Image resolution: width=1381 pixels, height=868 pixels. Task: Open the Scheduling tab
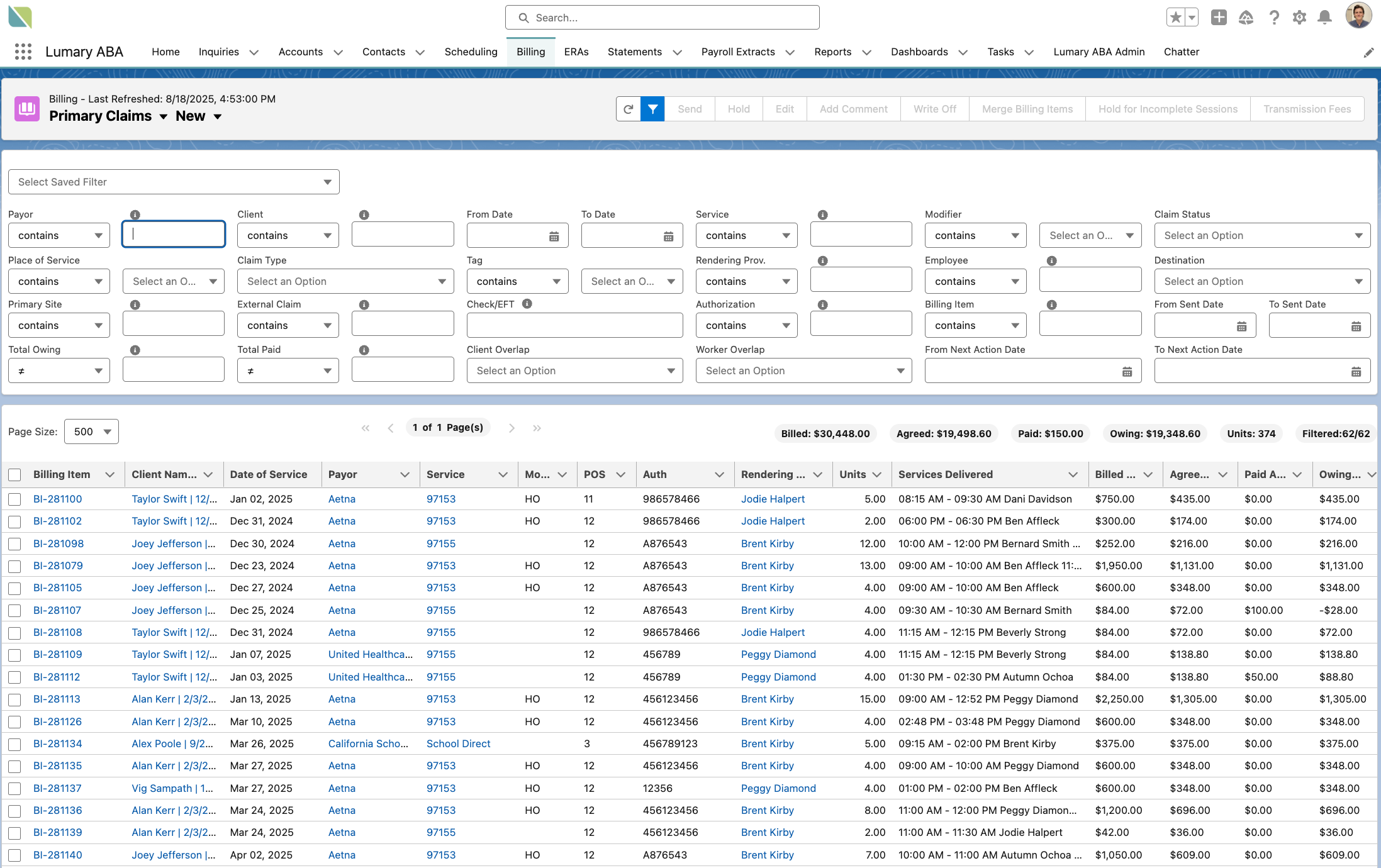point(471,52)
